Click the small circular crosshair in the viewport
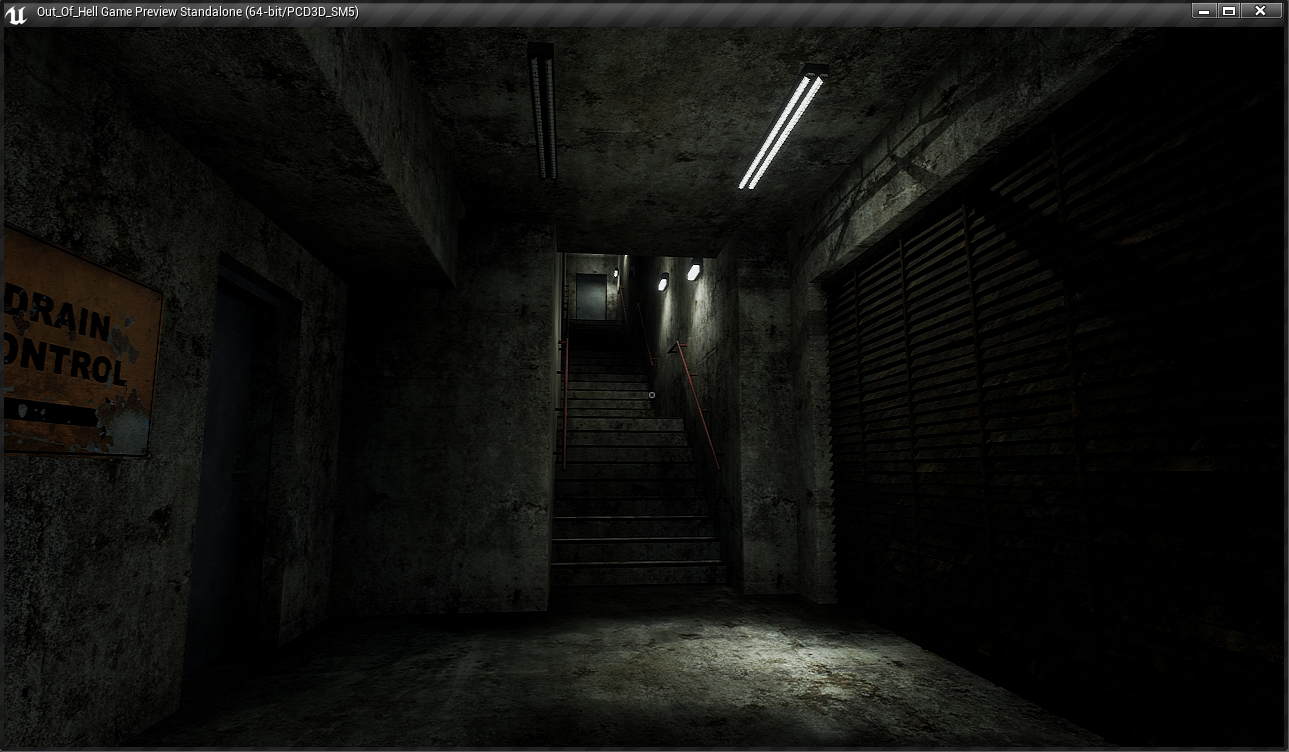Screen dimensions: 1289x752 tap(652, 395)
